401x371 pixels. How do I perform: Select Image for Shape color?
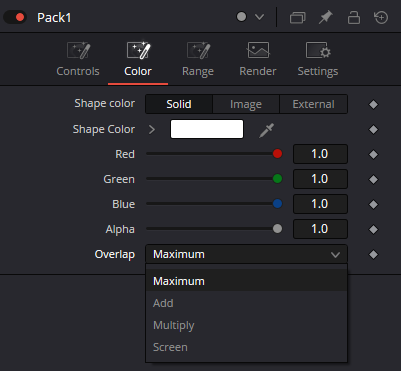click(x=246, y=104)
